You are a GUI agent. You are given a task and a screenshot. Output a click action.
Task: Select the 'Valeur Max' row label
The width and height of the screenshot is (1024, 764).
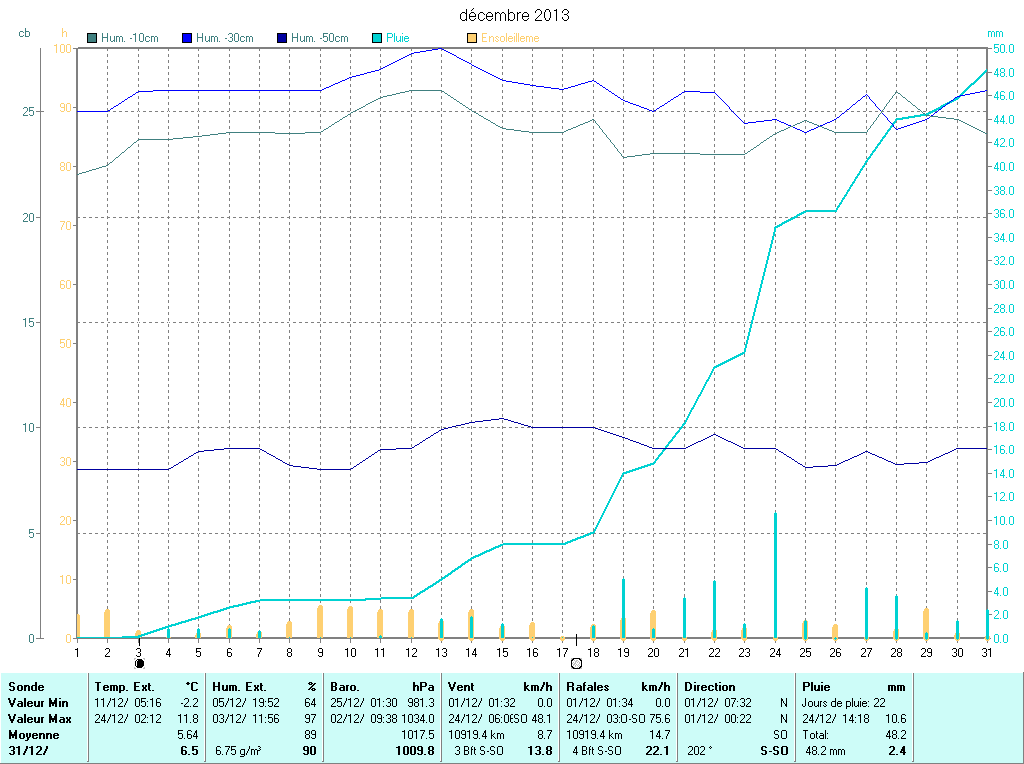click(x=36, y=719)
